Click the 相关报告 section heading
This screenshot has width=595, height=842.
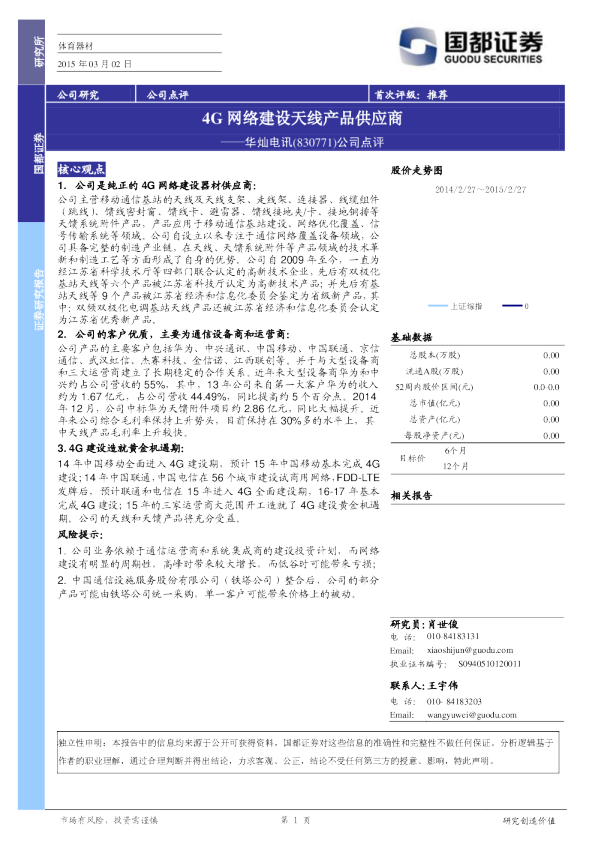coord(411,496)
